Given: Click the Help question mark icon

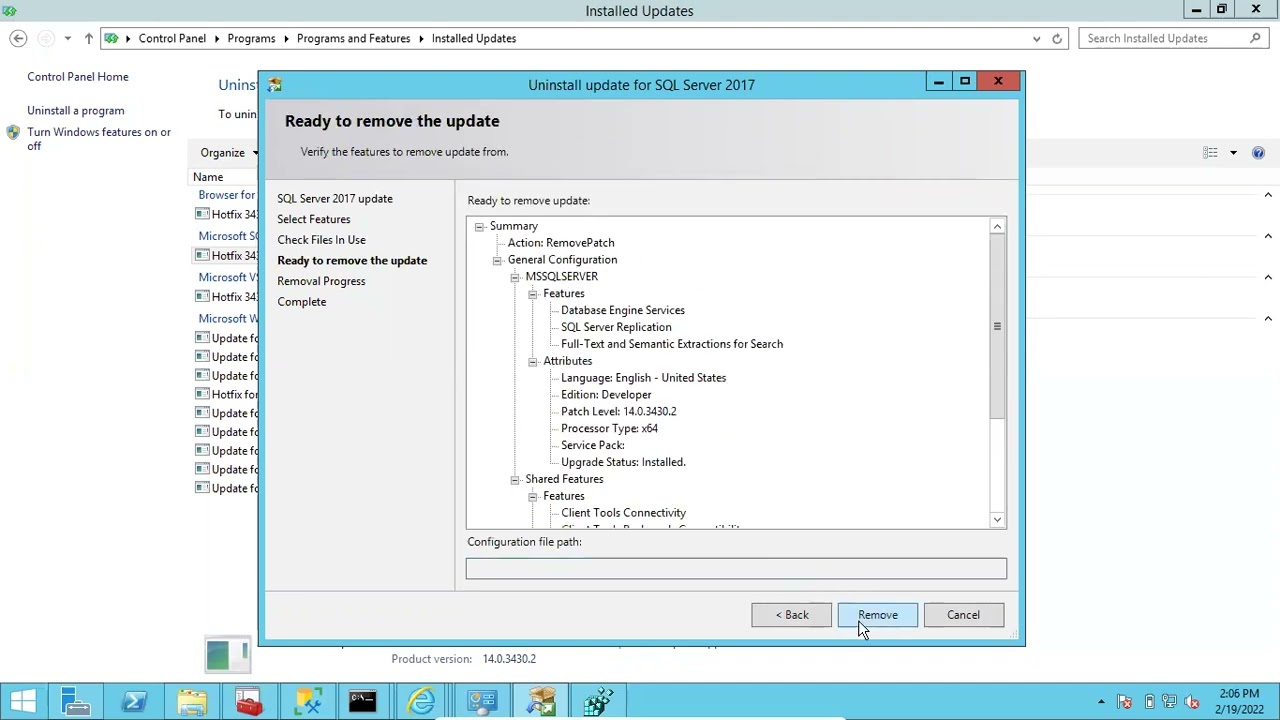Looking at the screenshot, I should click(x=1258, y=152).
